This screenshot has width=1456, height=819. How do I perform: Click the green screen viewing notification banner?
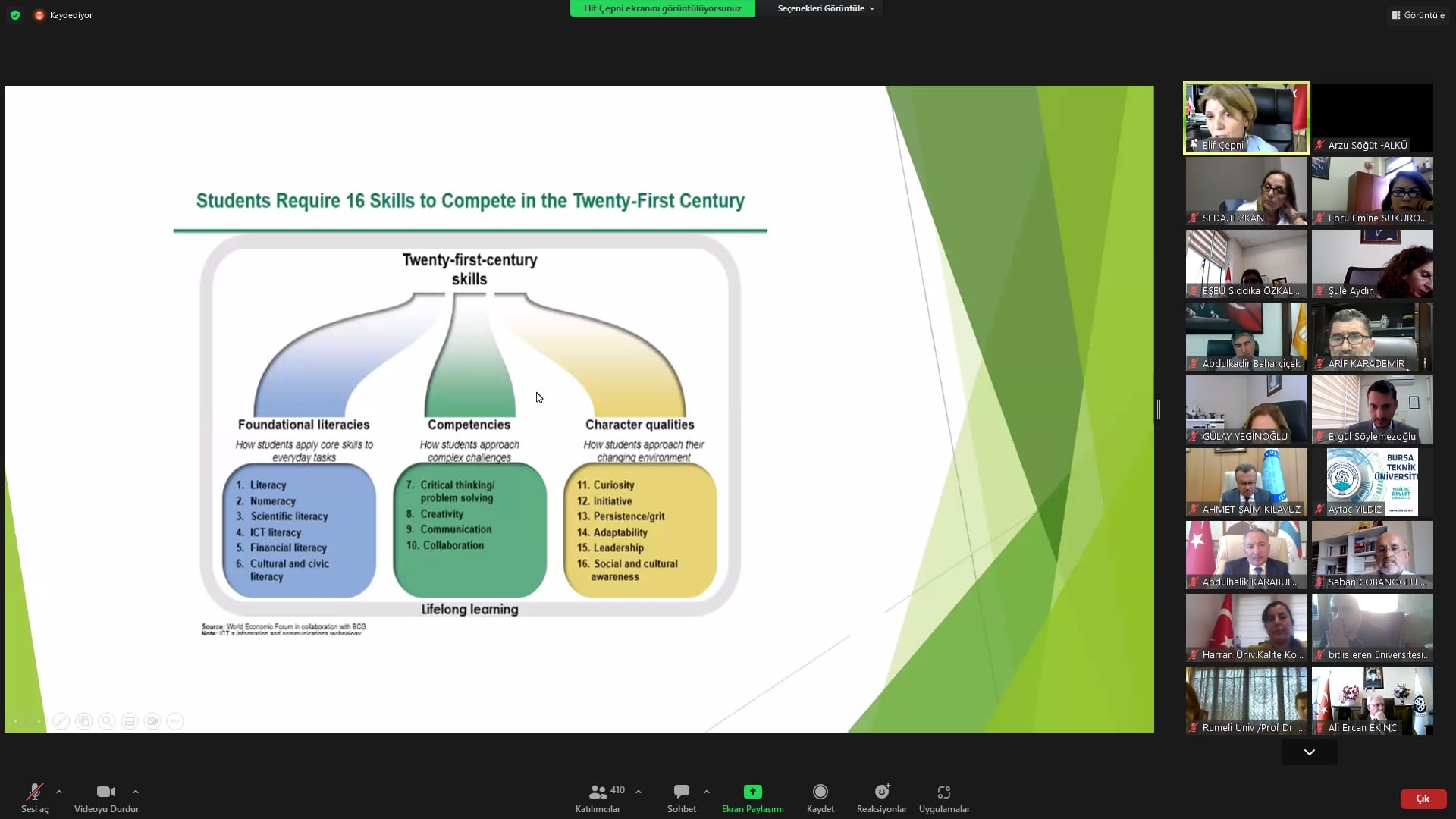(662, 8)
